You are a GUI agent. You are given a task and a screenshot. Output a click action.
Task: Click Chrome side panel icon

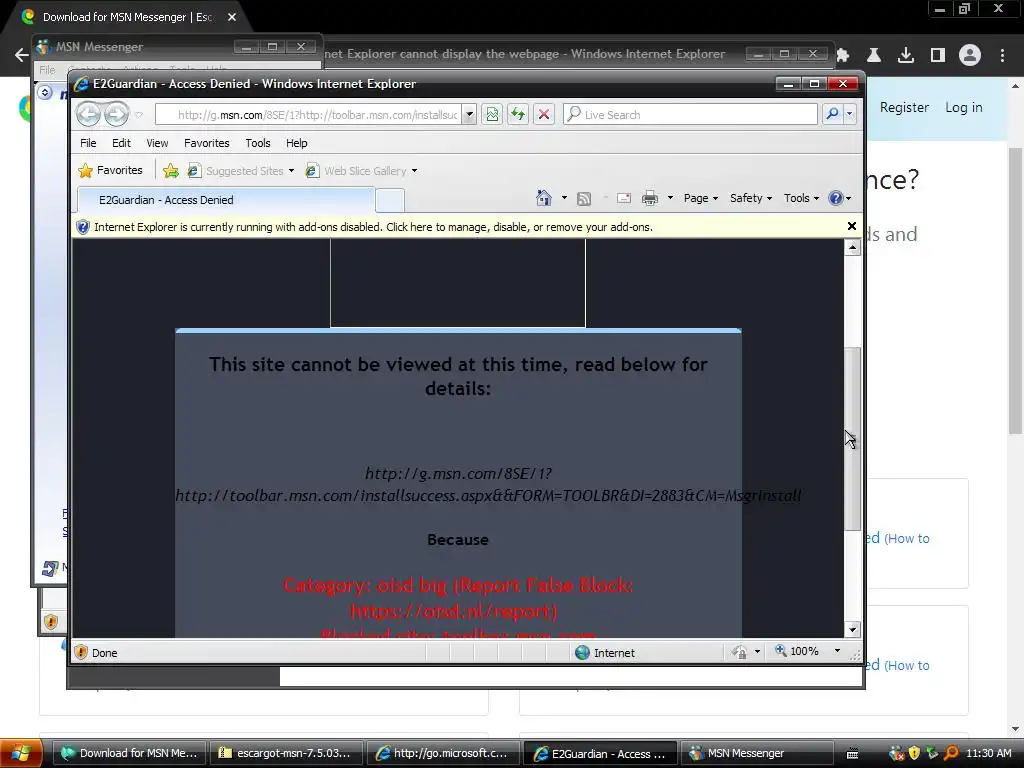(938, 56)
